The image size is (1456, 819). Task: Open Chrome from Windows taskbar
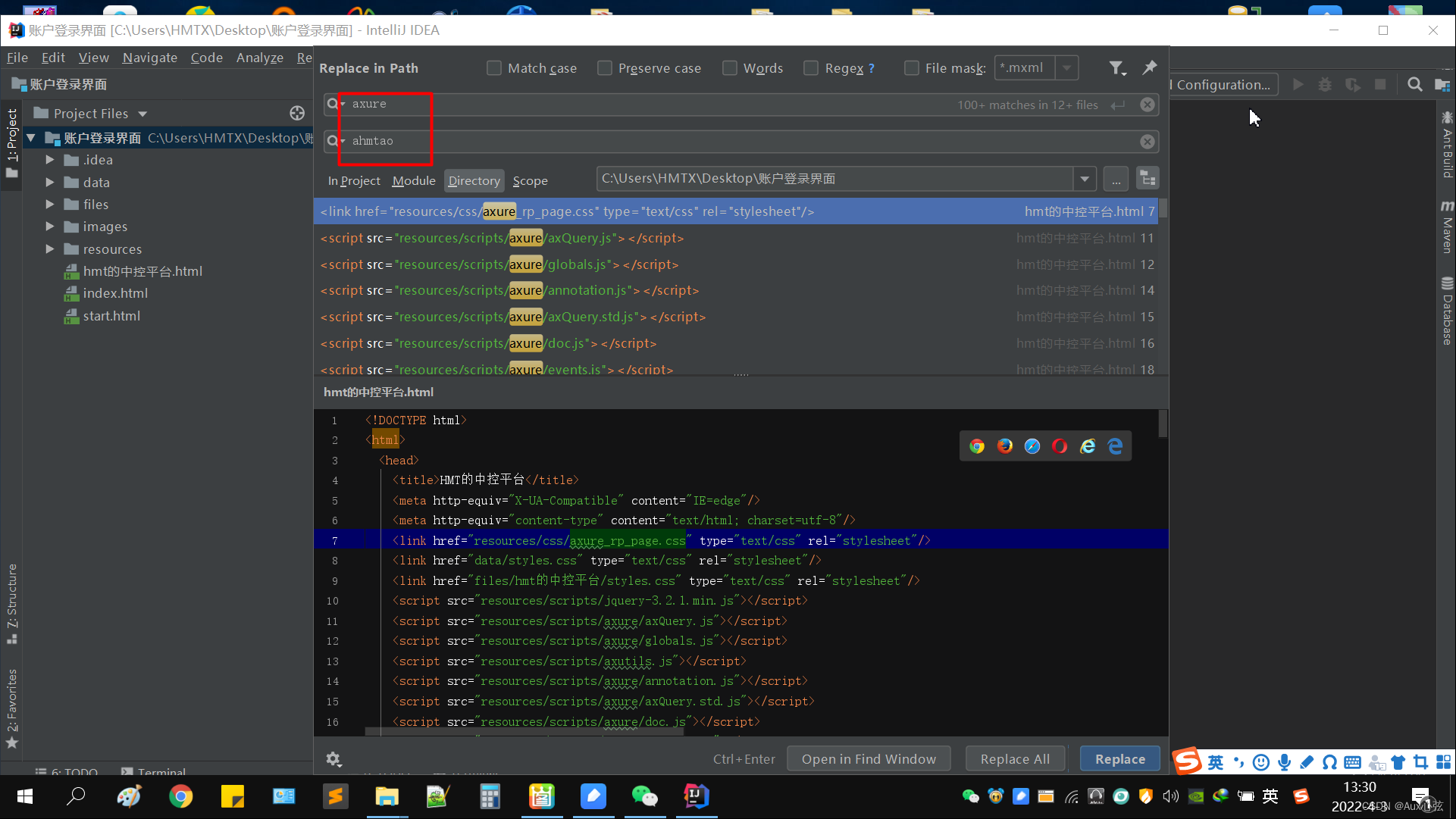(180, 796)
